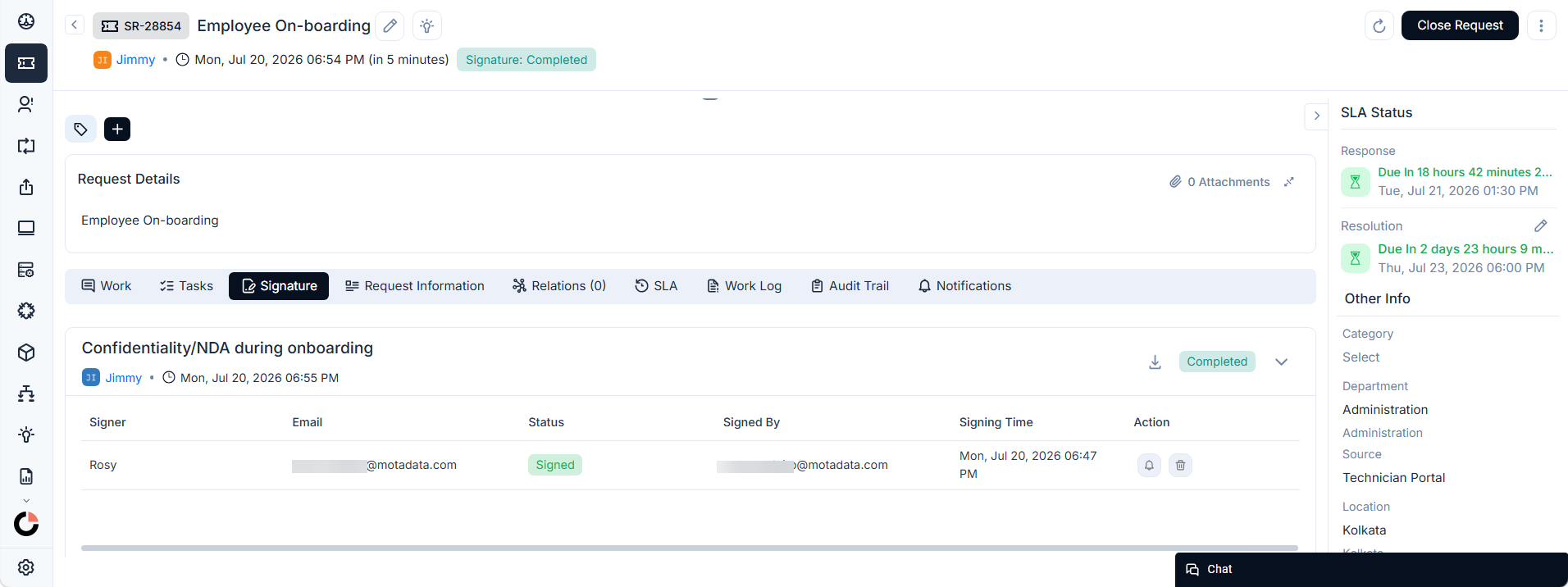1568x587 pixels.
Task: Edit the Resolution due time pencil
Action: [x=1541, y=225]
